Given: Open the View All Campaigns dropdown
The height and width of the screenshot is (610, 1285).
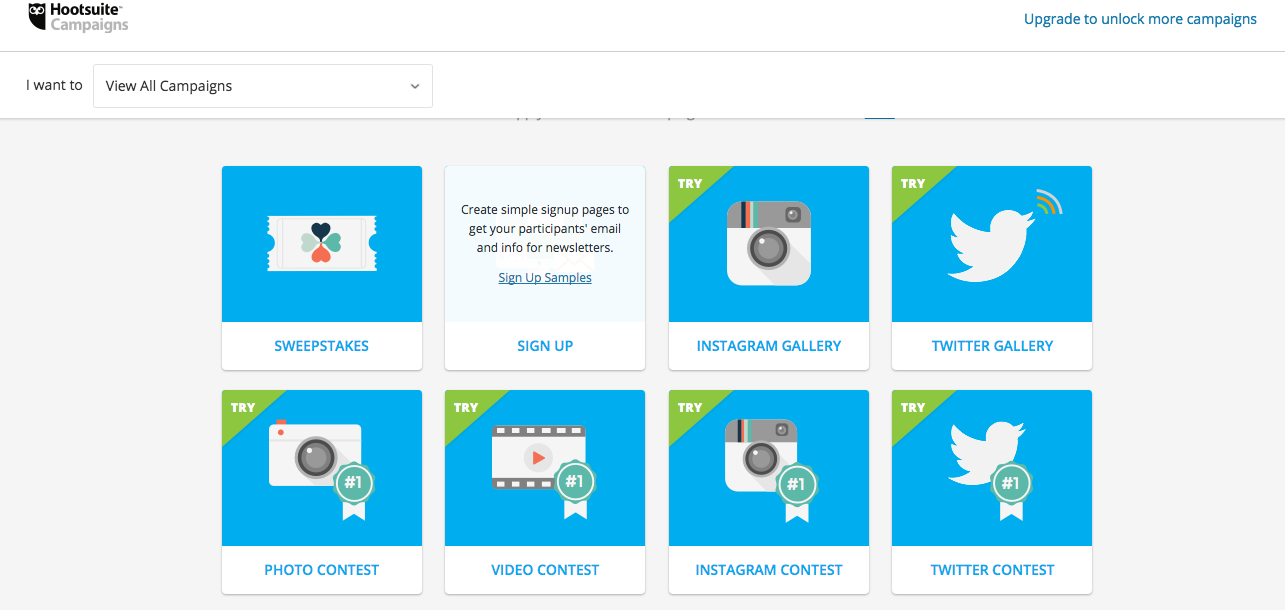Looking at the screenshot, I should 262,86.
